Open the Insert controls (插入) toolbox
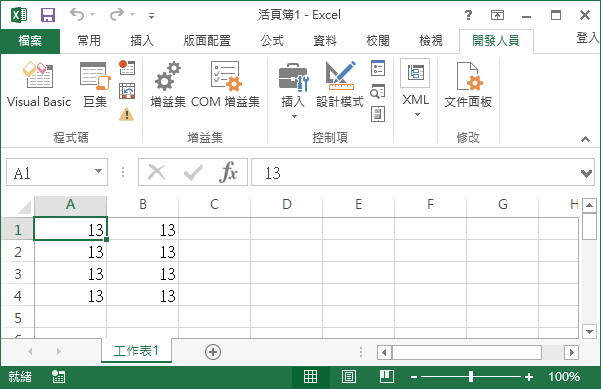The image size is (601, 389). (293, 90)
